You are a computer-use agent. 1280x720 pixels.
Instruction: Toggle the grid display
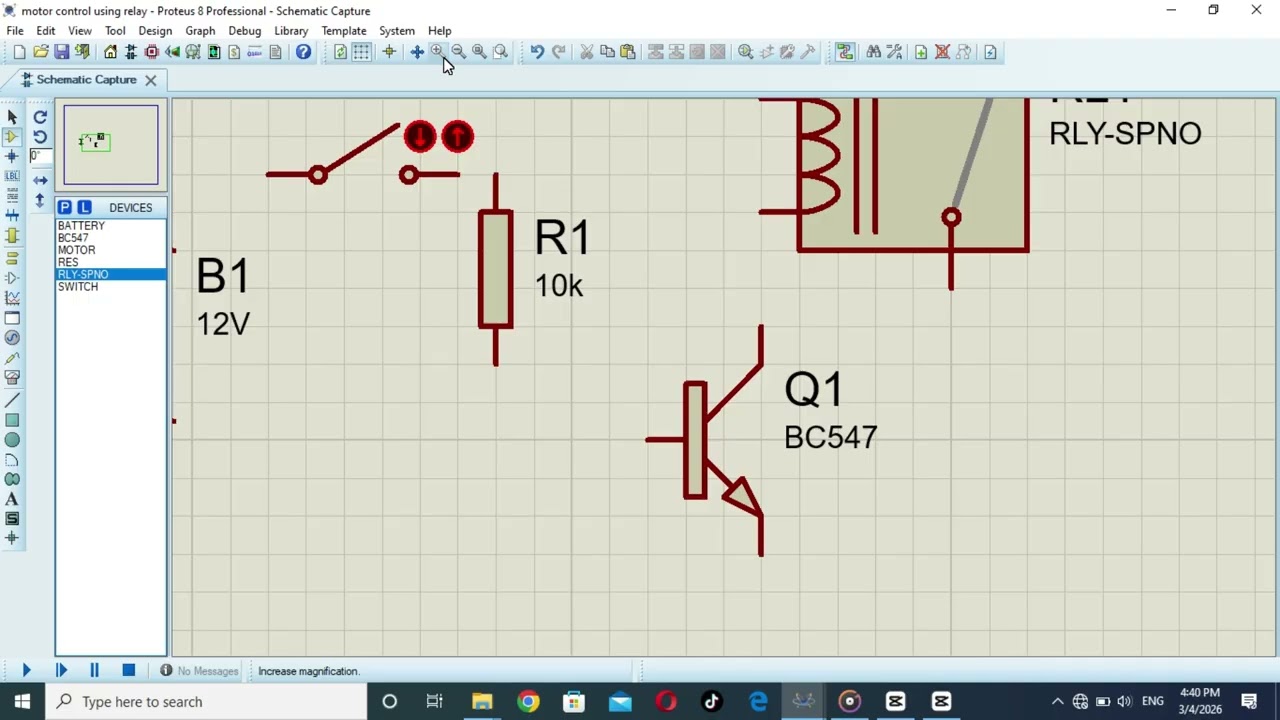361,52
